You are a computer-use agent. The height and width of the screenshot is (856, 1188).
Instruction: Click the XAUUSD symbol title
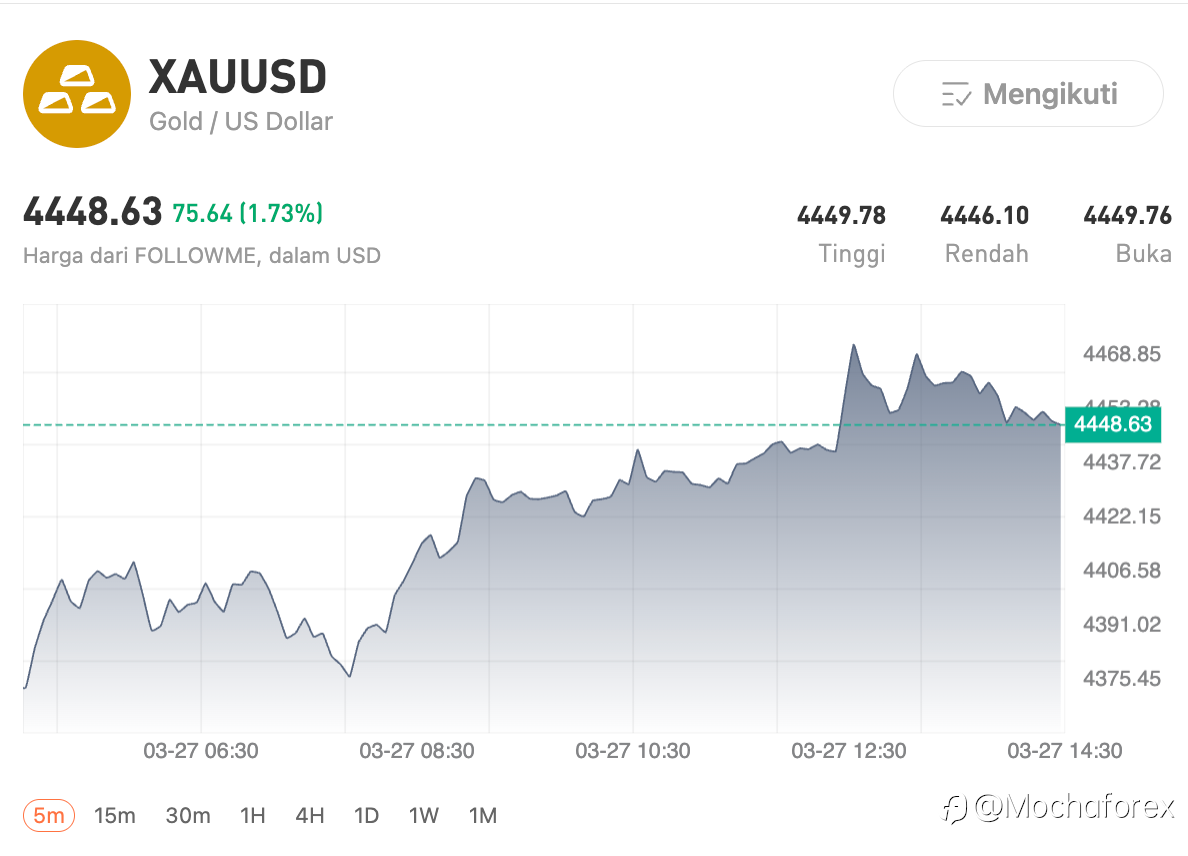click(x=238, y=77)
